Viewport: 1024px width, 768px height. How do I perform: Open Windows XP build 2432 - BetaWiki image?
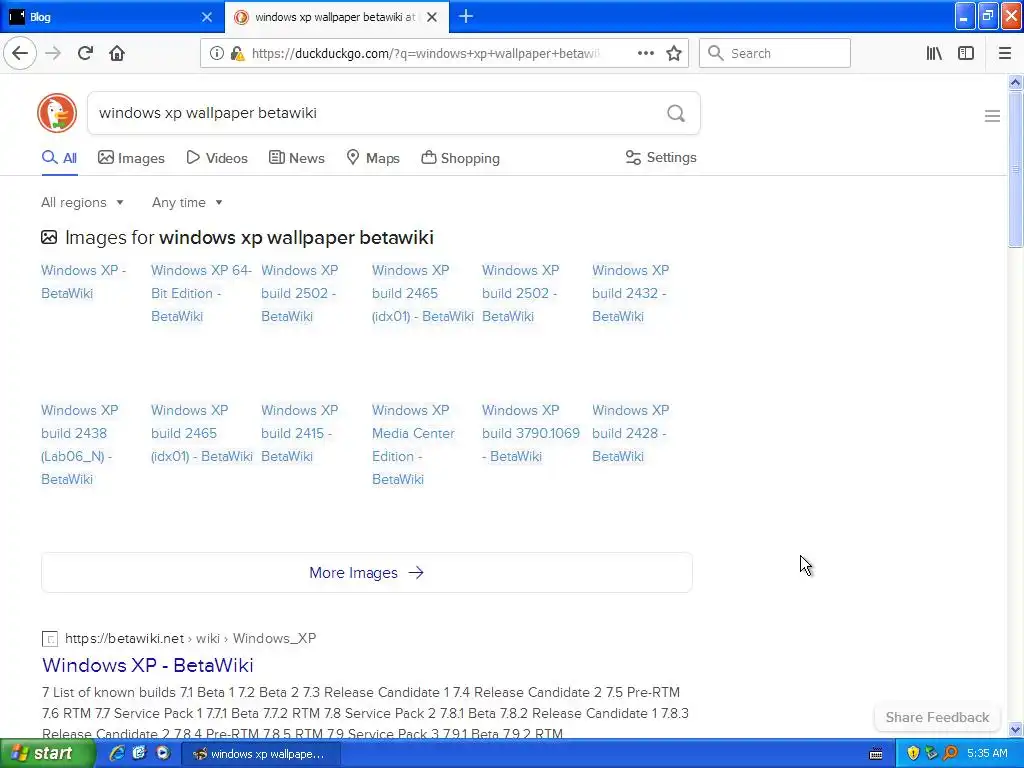coord(631,293)
